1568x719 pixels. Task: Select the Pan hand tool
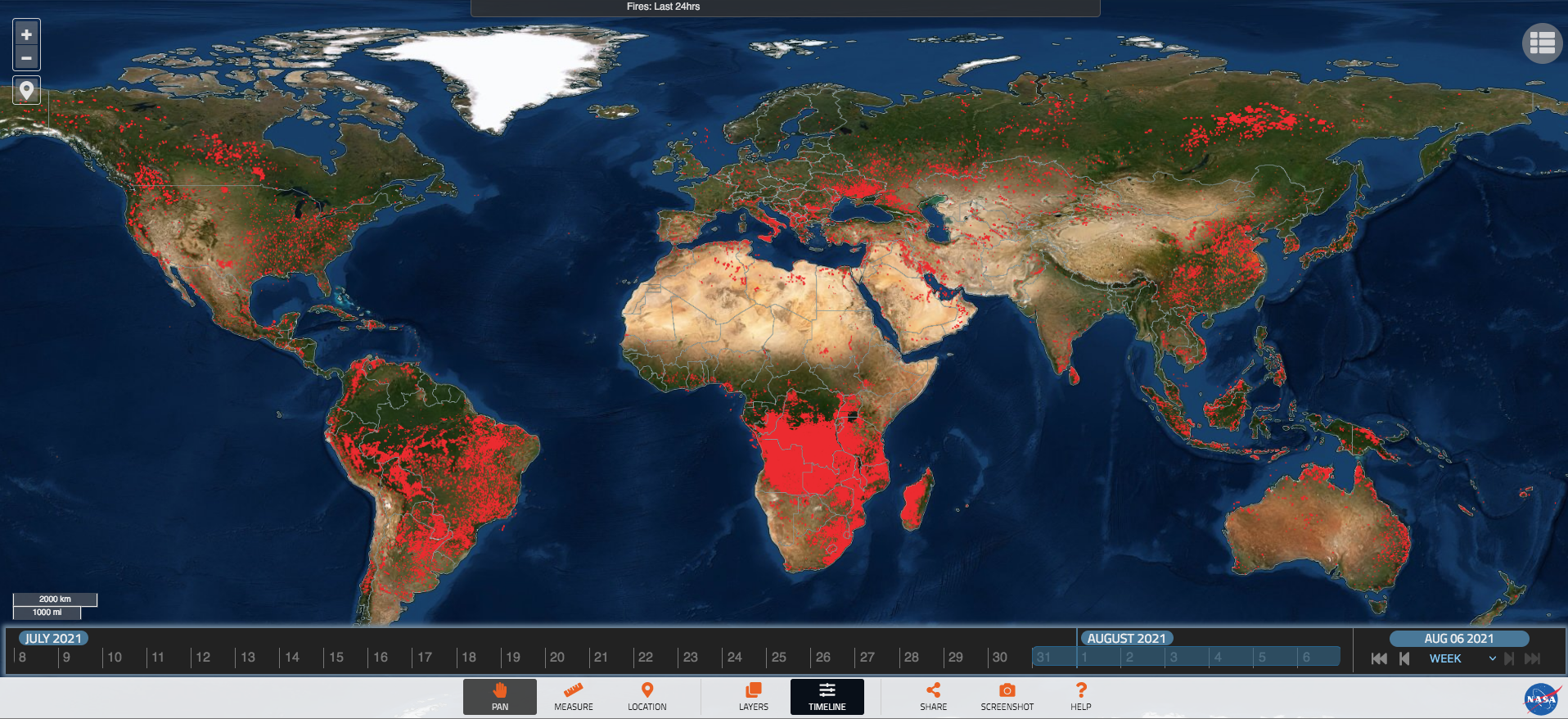pyautogui.click(x=500, y=697)
